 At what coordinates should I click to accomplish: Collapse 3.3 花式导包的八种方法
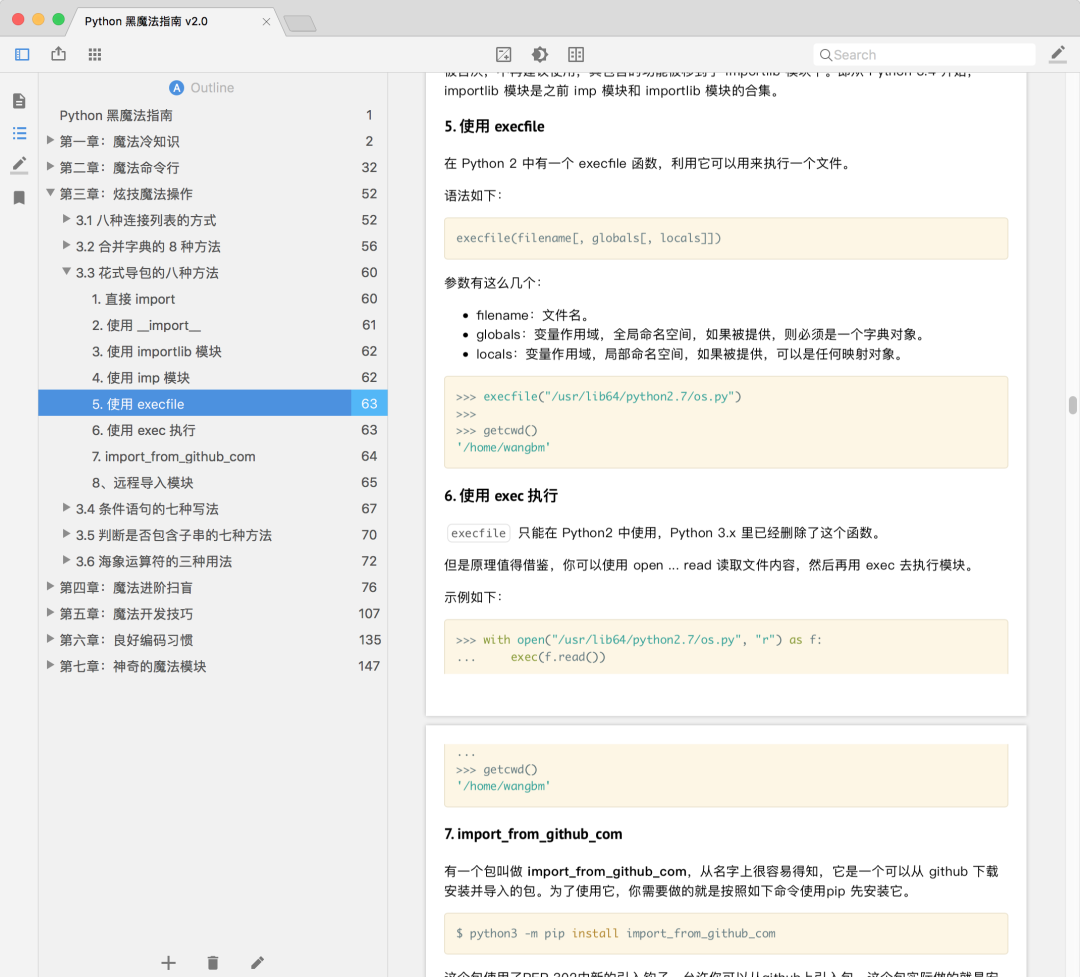click(67, 271)
